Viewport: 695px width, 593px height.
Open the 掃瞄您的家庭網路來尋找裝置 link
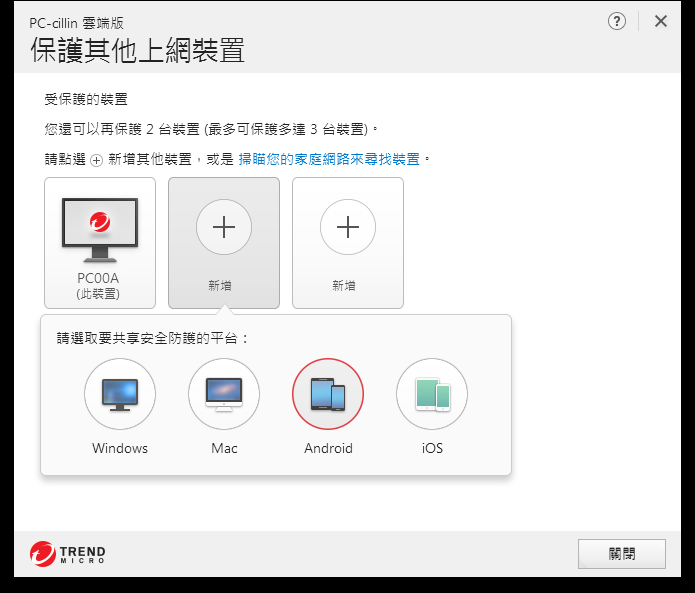pos(329,159)
